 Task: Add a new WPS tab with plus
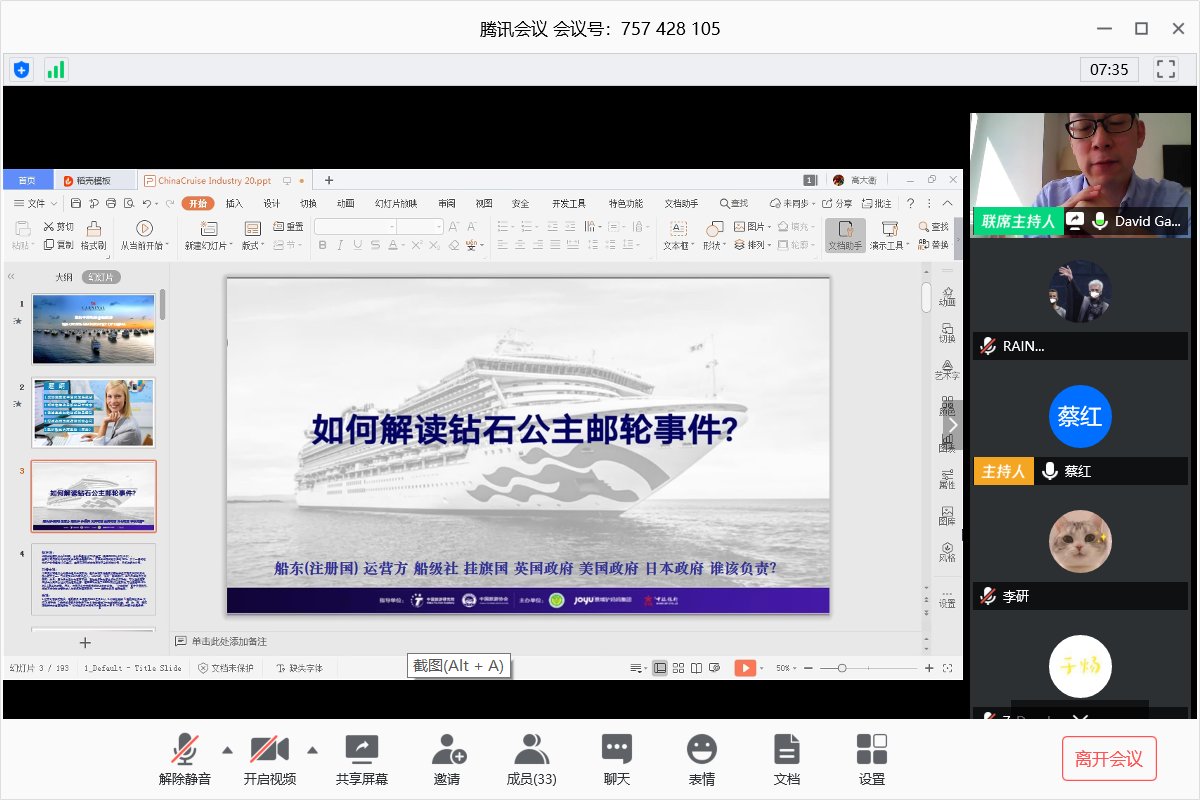(x=329, y=180)
